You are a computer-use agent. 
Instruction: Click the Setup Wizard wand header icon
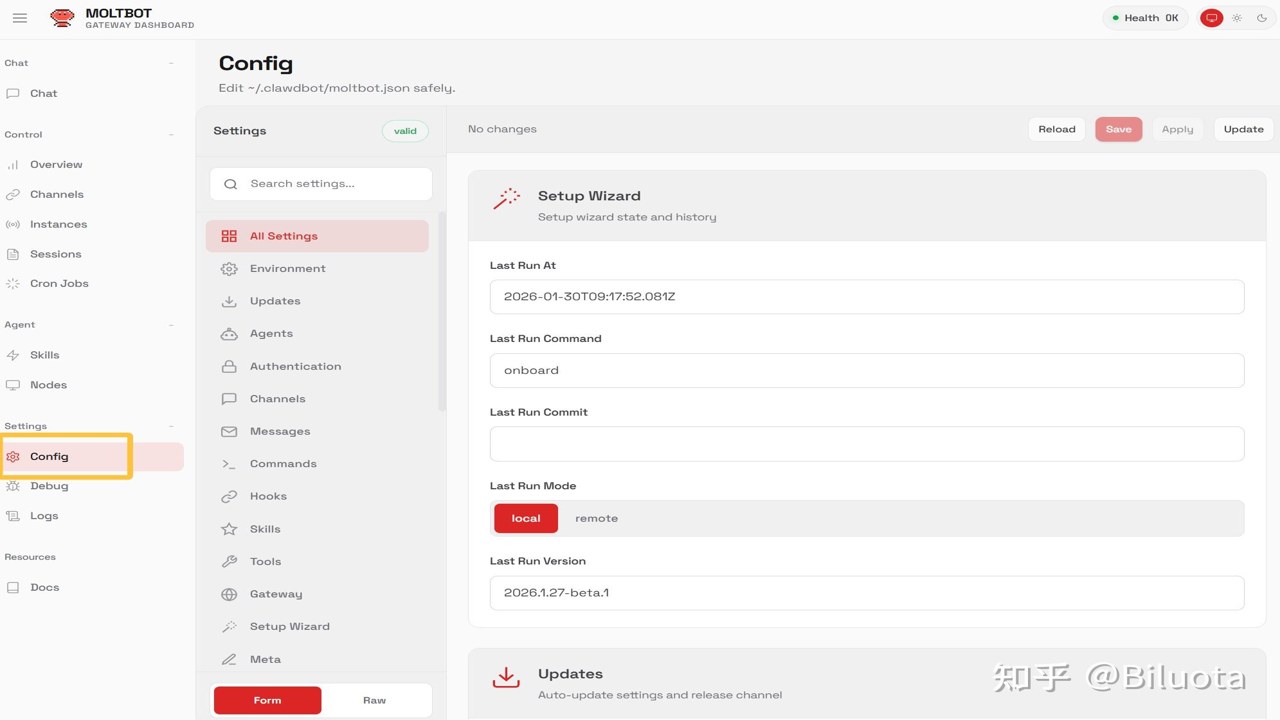pyautogui.click(x=506, y=199)
